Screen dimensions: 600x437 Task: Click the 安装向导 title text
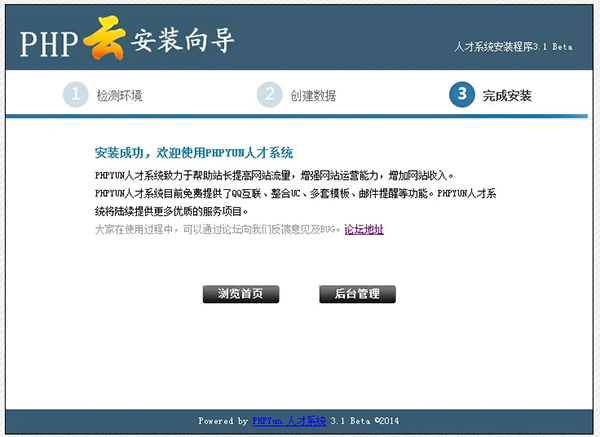[182, 40]
